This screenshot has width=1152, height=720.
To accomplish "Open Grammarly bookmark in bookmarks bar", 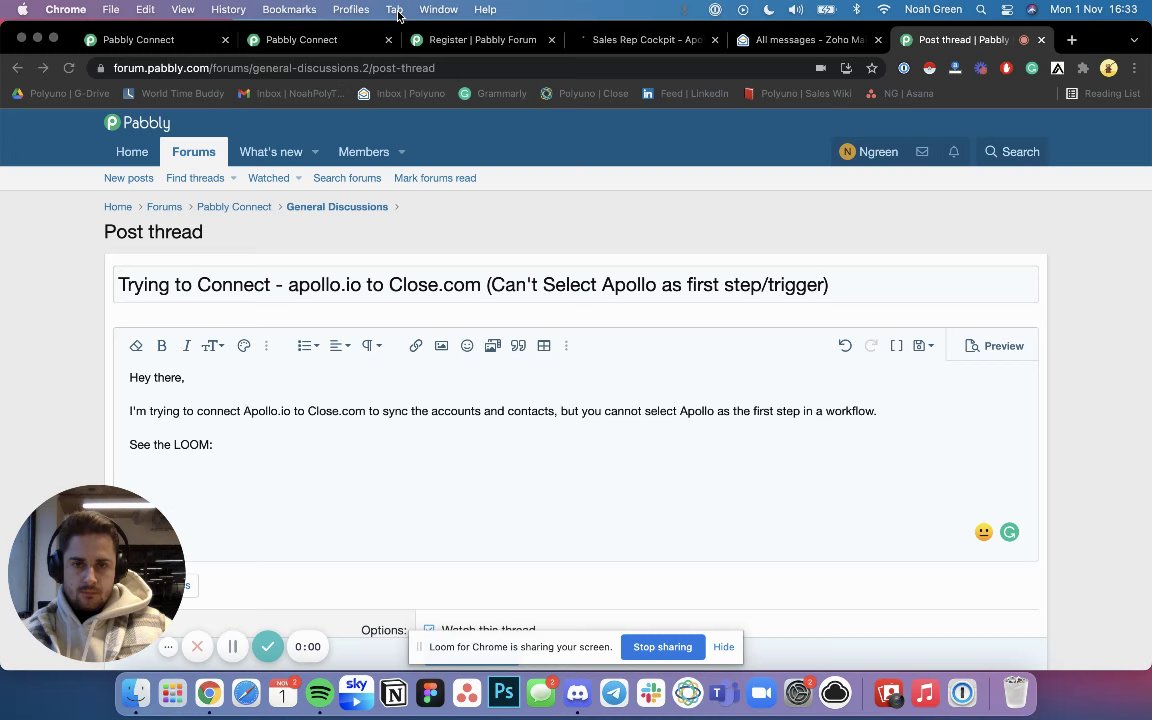I will [x=493, y=93].
